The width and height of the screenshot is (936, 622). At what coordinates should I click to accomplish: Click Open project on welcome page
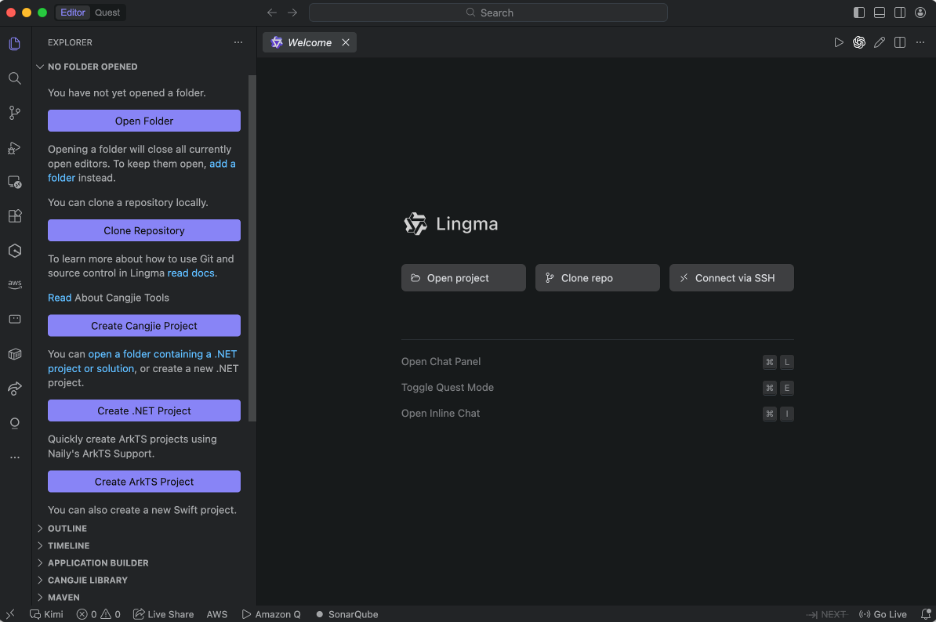(463, 278)
